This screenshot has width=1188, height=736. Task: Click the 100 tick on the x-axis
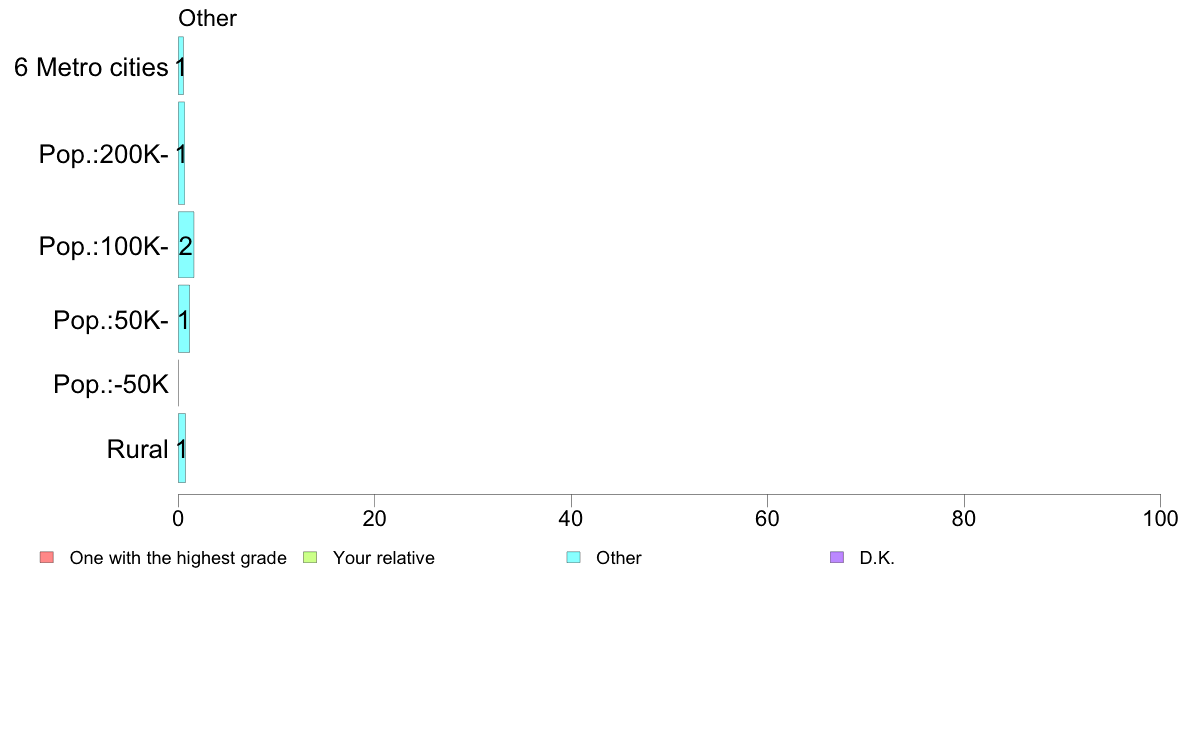[1160, 518]
